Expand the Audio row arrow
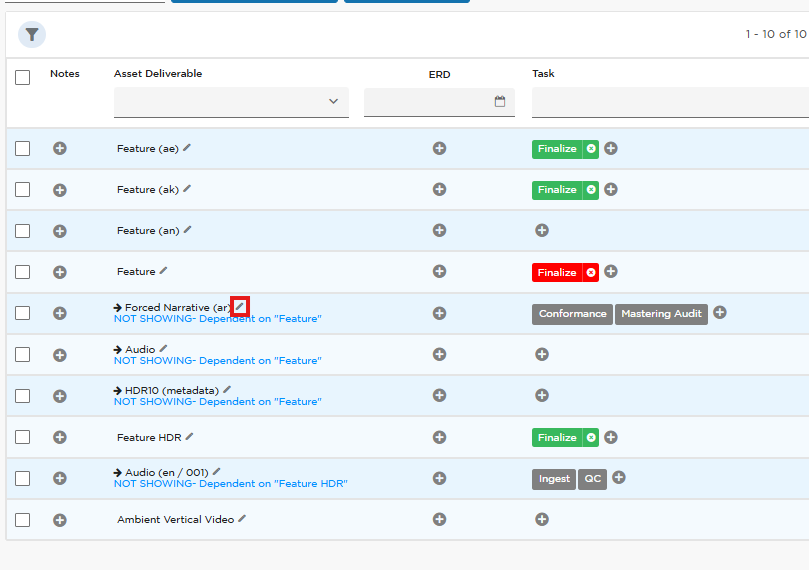The image size is (809, 570). click(118, 350)
